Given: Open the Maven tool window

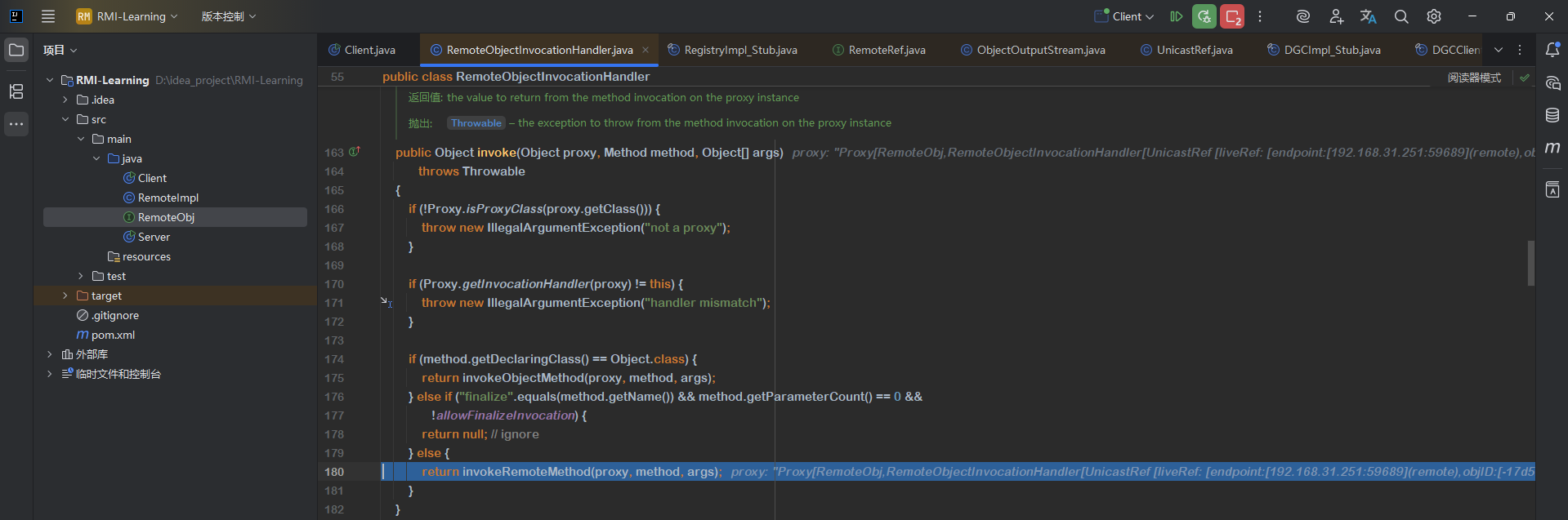Looking at the screenshot, I should click(1552, 148).
